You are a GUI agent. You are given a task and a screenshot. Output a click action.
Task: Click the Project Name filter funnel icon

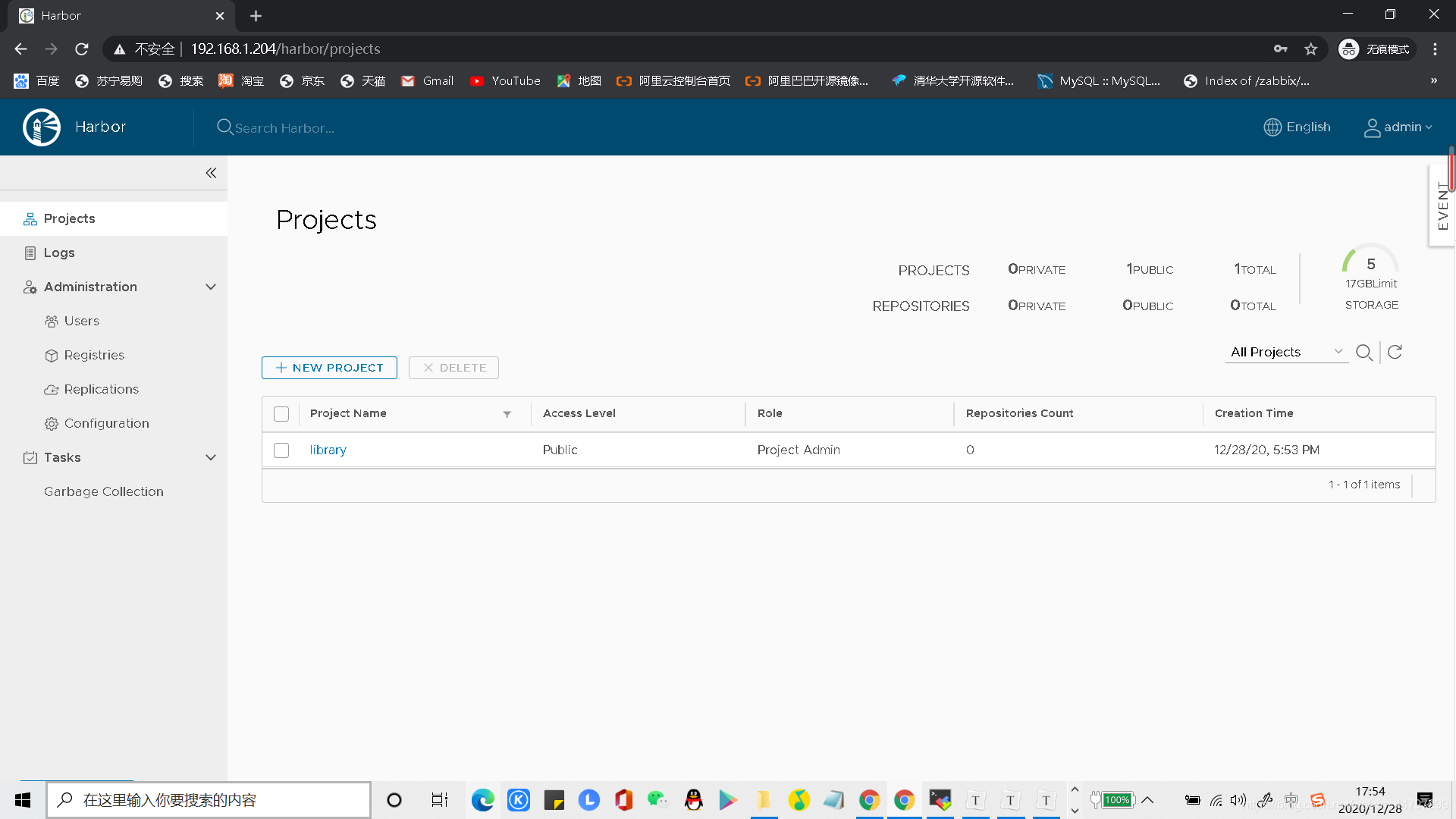[x=507, y=414]
